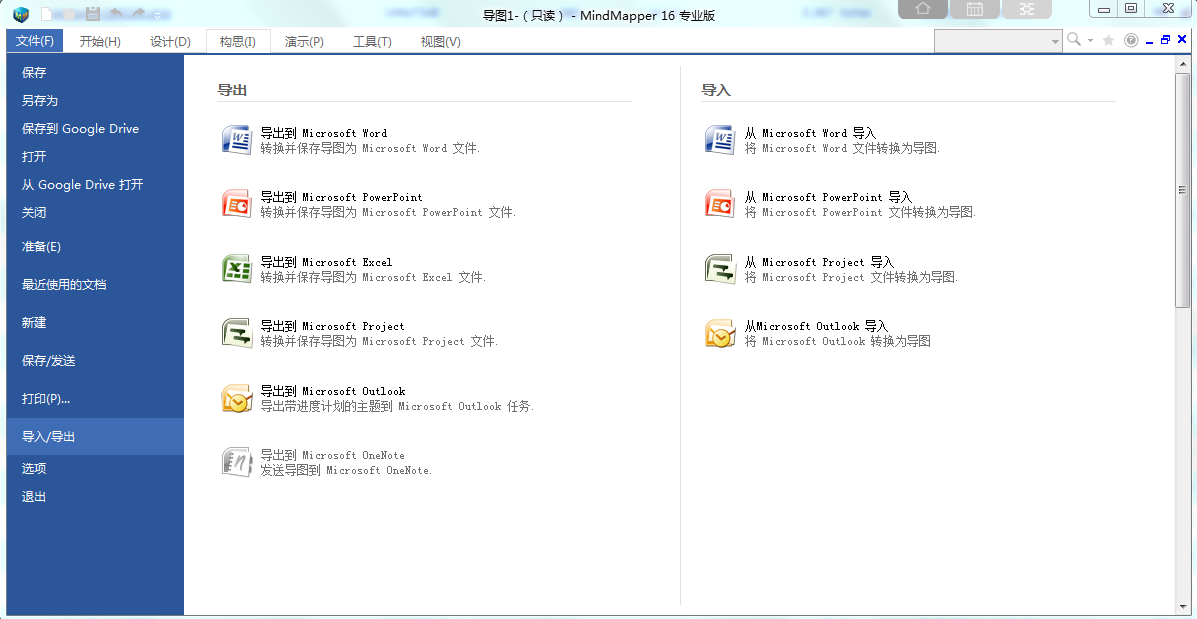
Task: Open the search box dropdown arrow
Action: pos(1055,41)
